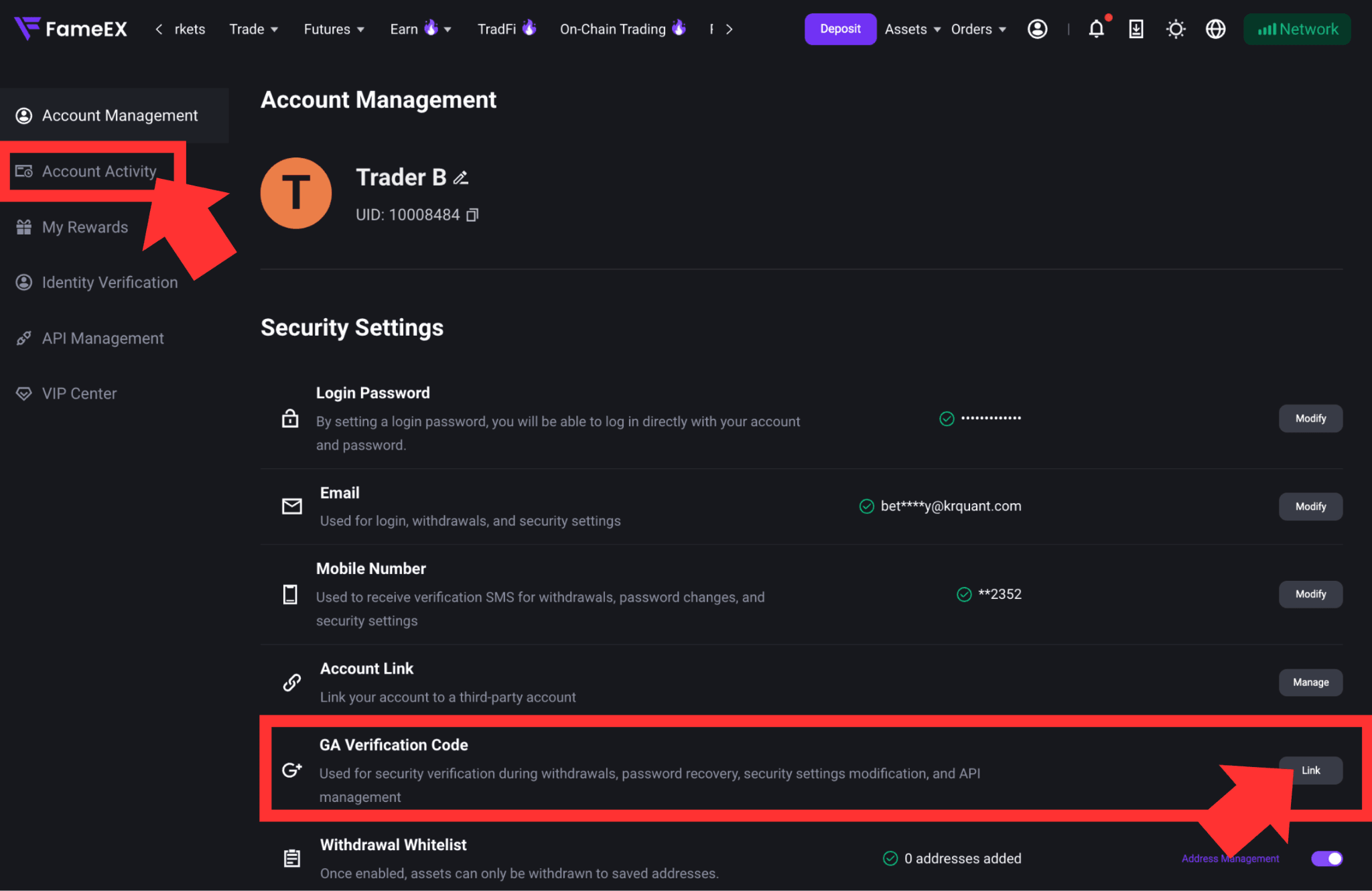1372x891 pixels.
Task: Open the user profile icon in header
Action: coord(1037,29)
